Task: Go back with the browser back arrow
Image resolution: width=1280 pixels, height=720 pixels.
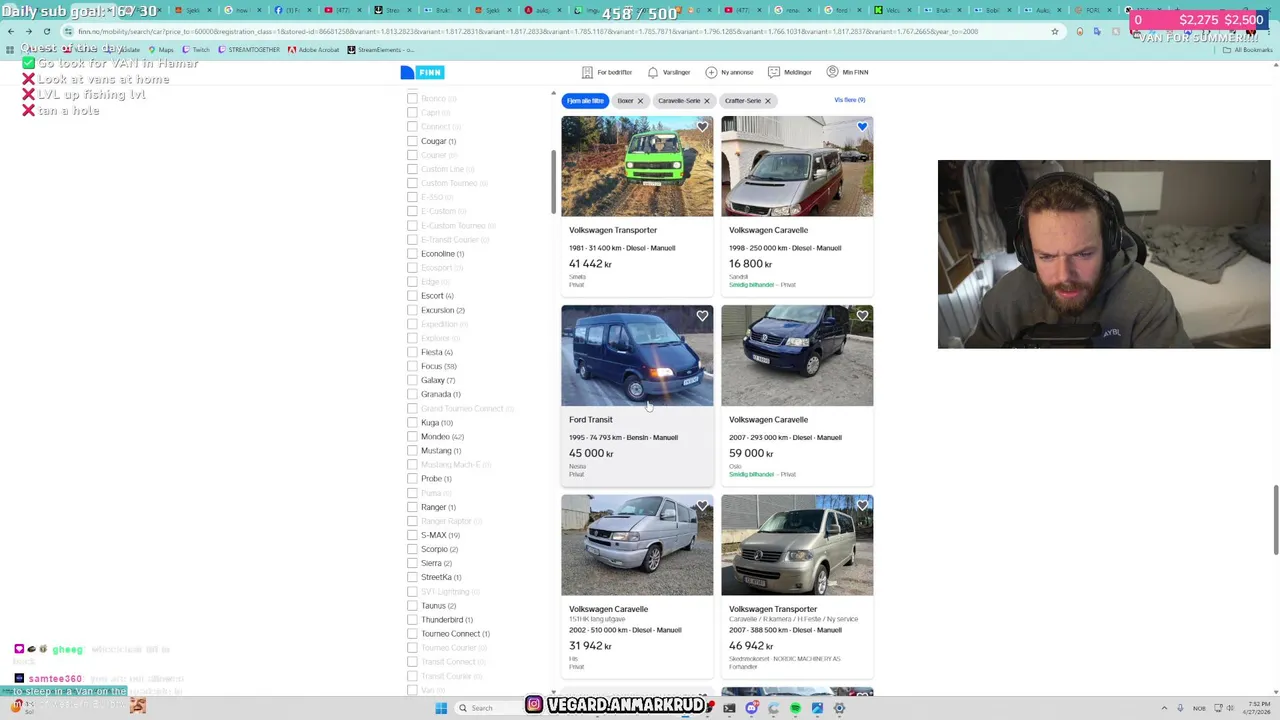Action: 11,31
